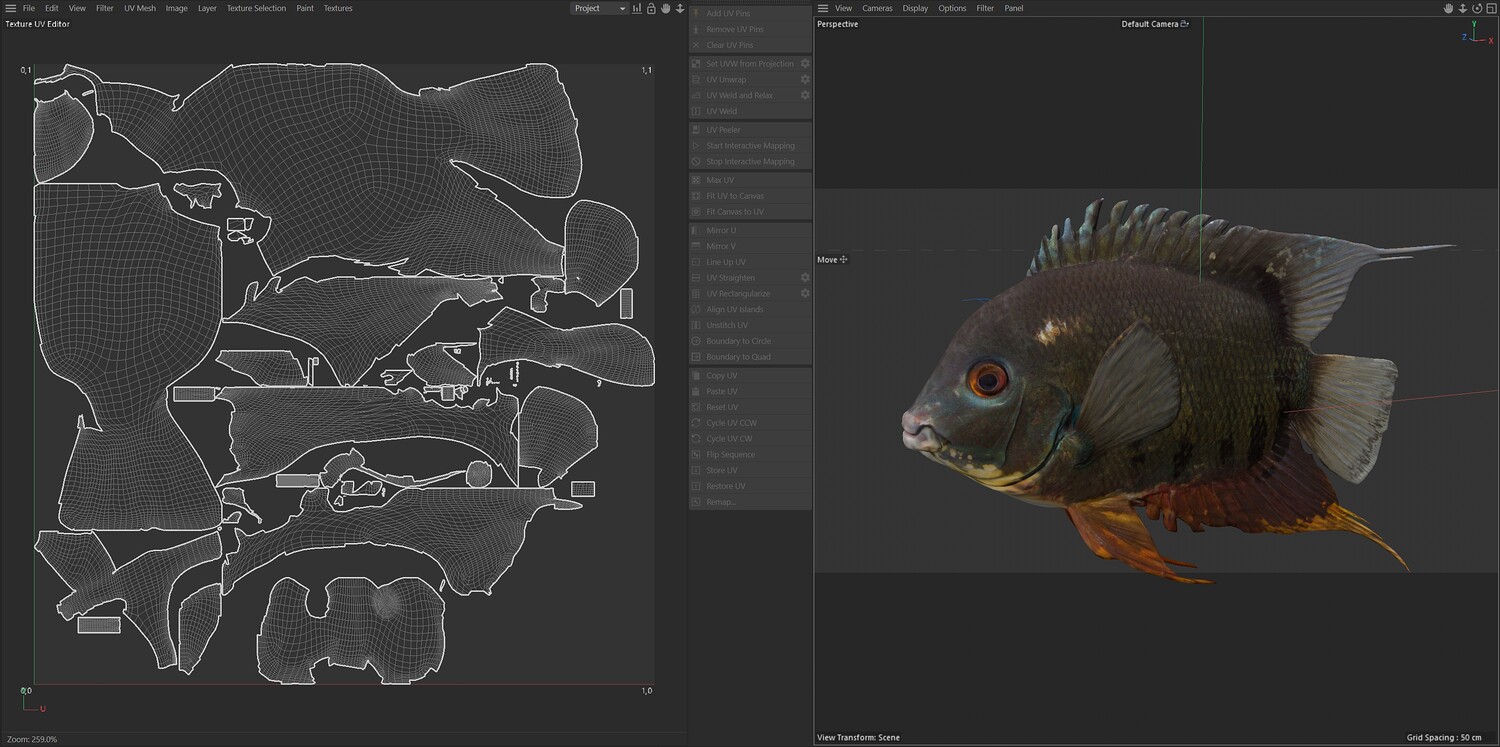Screen dimensions: 1500x747
Task: Open the Options menu in viewport
Action: [952, 8]
